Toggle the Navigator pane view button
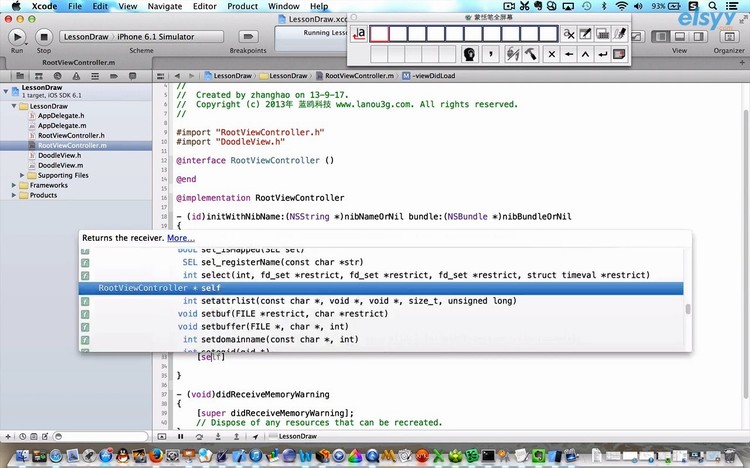750x468 pixels. pos(661,36)
